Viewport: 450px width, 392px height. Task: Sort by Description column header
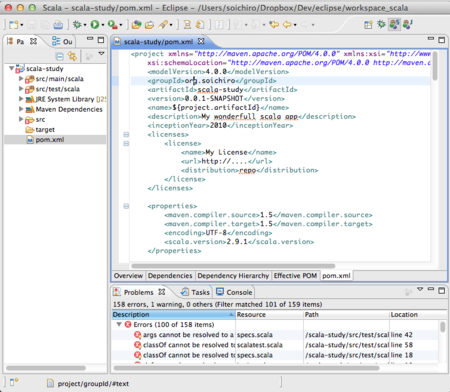[173, 315]
